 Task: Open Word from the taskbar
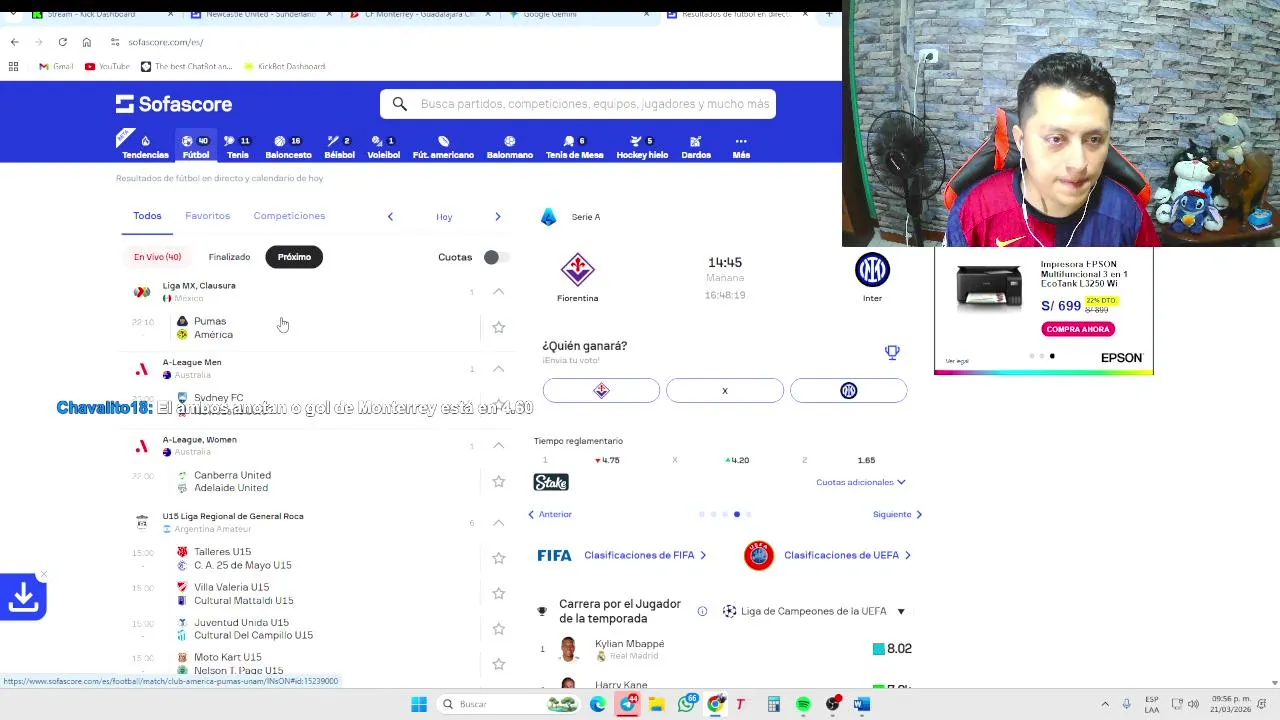pos(861,704)
